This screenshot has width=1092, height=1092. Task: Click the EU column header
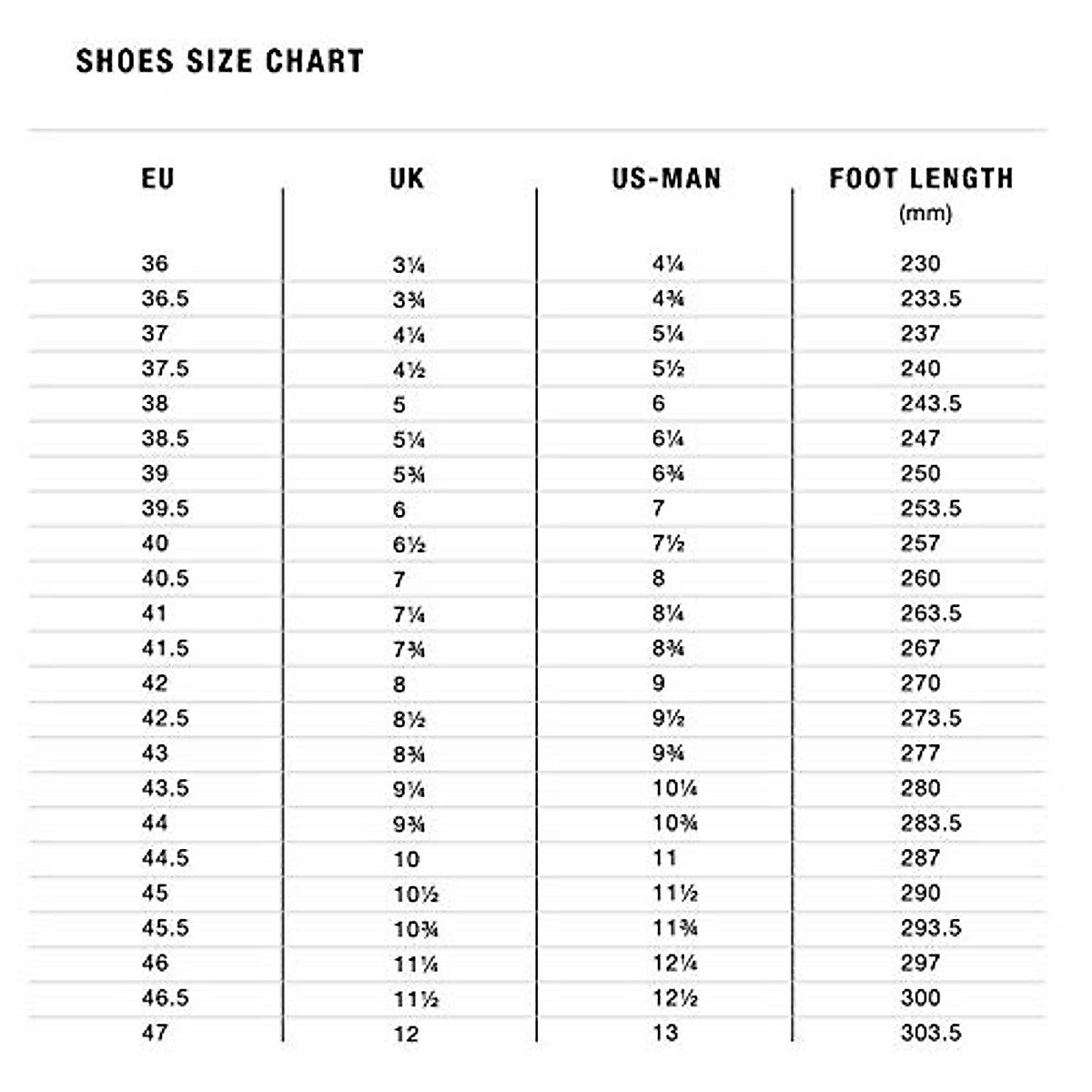(x=157, y=178)
